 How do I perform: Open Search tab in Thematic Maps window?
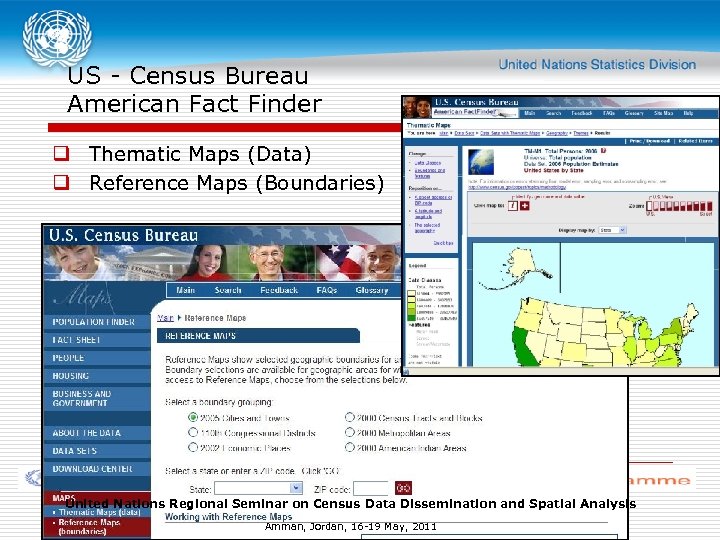click(553, 113)
